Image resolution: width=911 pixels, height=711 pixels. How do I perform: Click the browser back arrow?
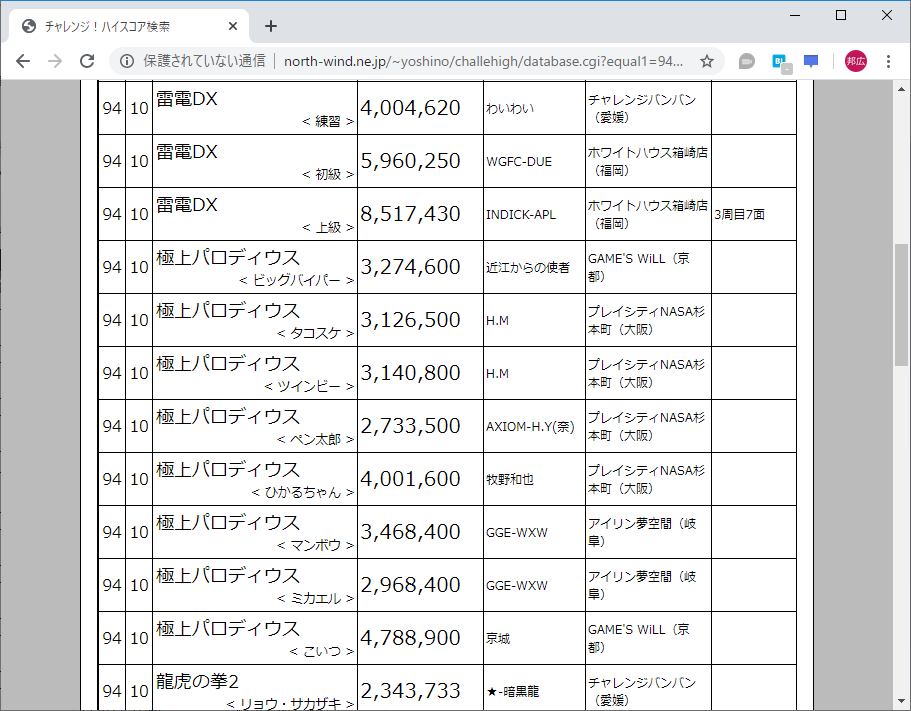(23, 60)
